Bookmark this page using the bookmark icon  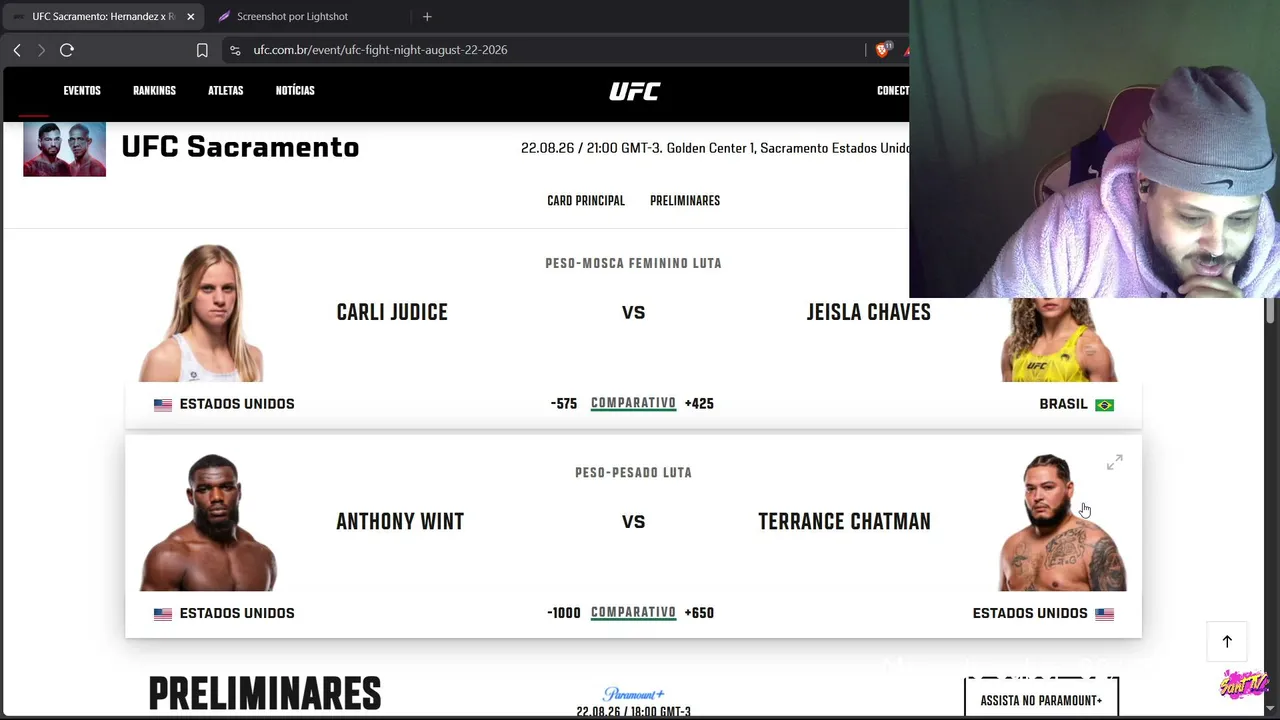click(202, 50)
